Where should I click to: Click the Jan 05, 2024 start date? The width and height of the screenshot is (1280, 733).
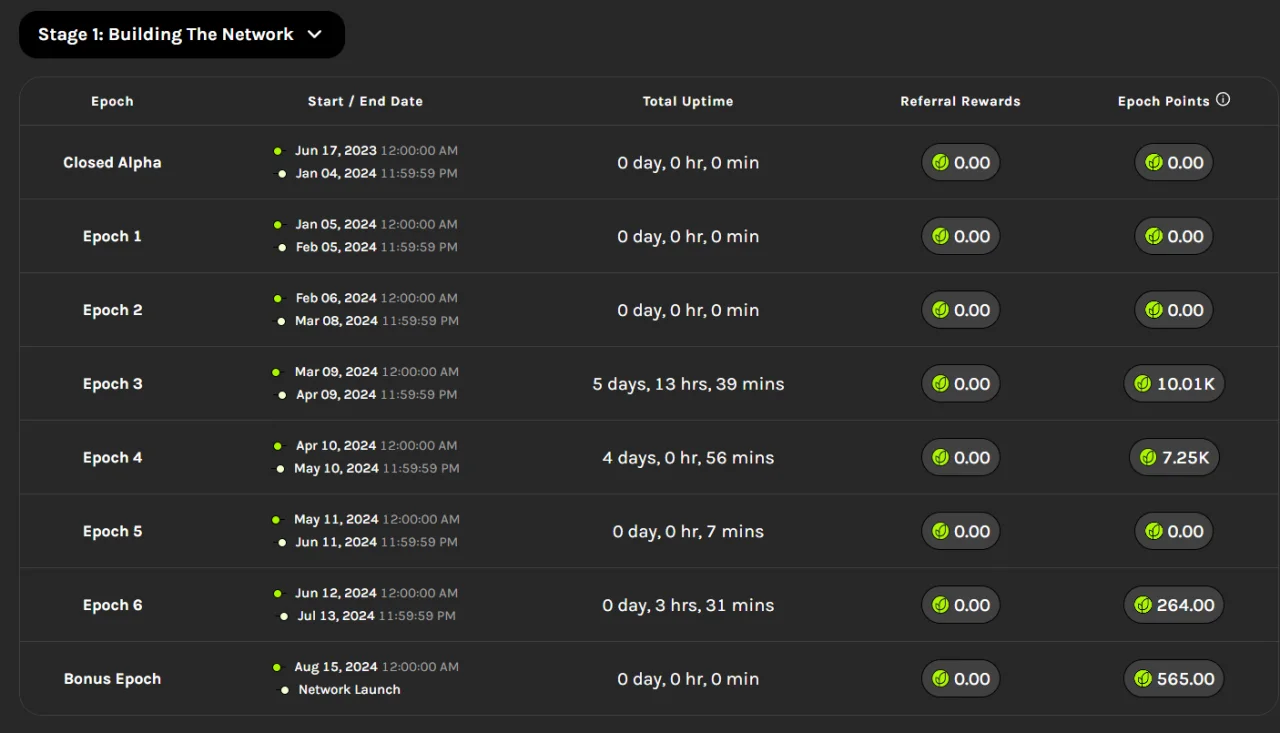[336, 225]
